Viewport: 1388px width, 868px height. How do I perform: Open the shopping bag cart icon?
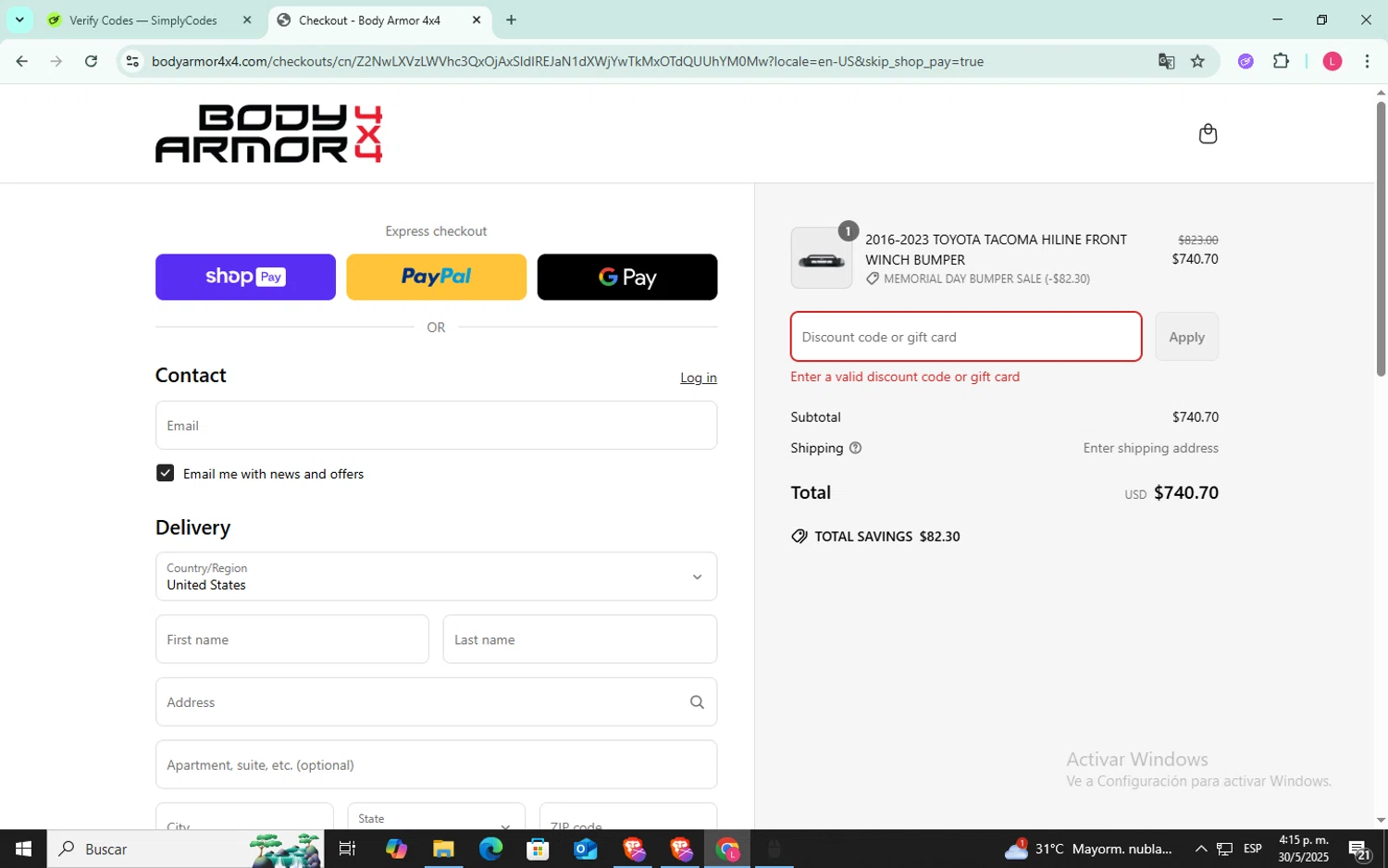[1208, 134]
